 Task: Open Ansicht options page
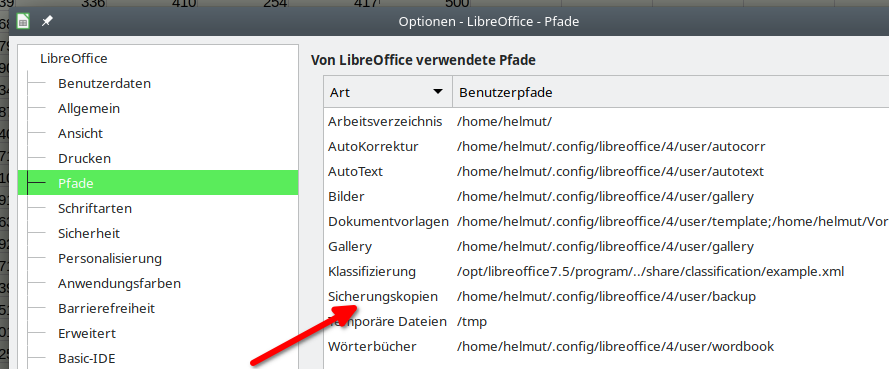click(x=81, y=133)
